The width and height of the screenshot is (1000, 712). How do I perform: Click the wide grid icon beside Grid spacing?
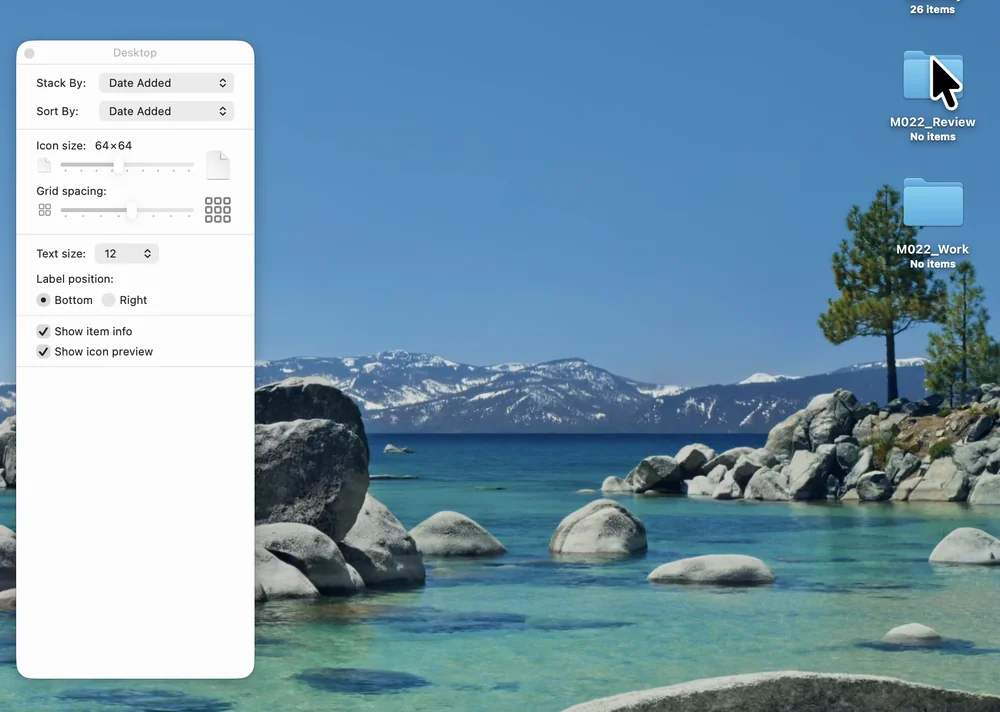click(x=217, y=210)
